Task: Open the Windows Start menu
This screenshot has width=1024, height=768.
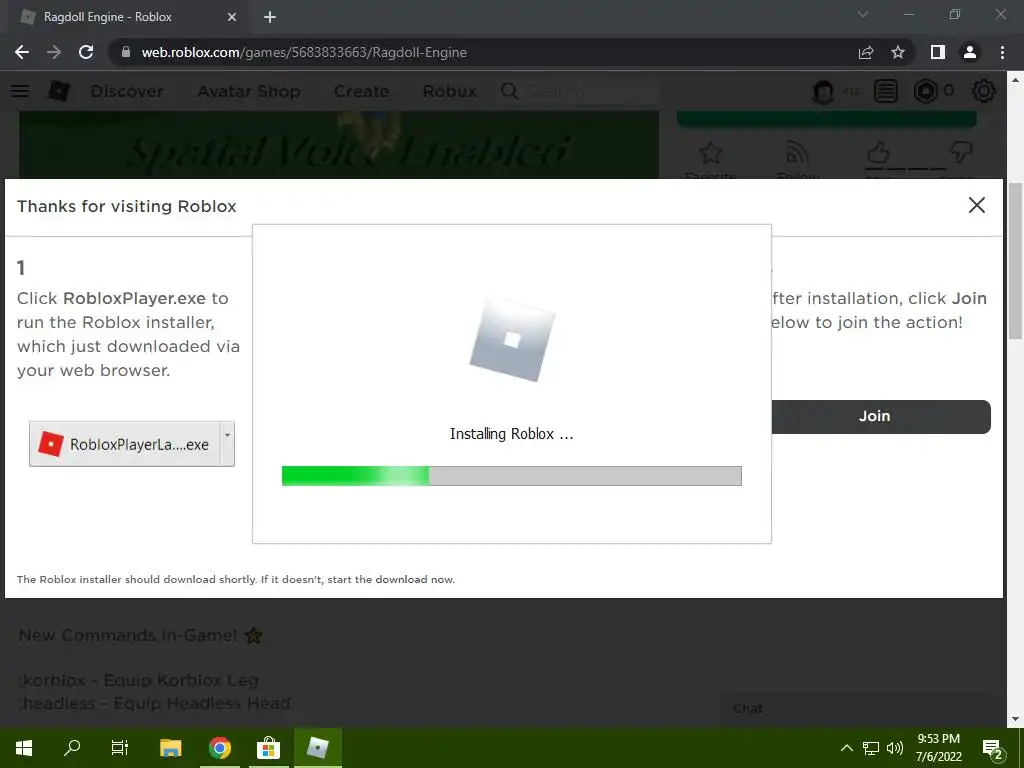Action: [24, 748]
